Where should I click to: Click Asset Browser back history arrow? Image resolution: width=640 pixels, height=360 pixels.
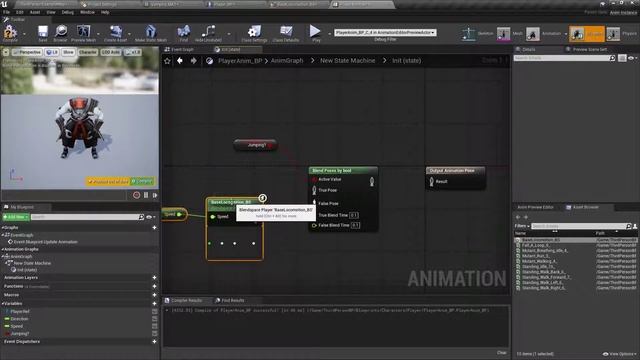518,217
